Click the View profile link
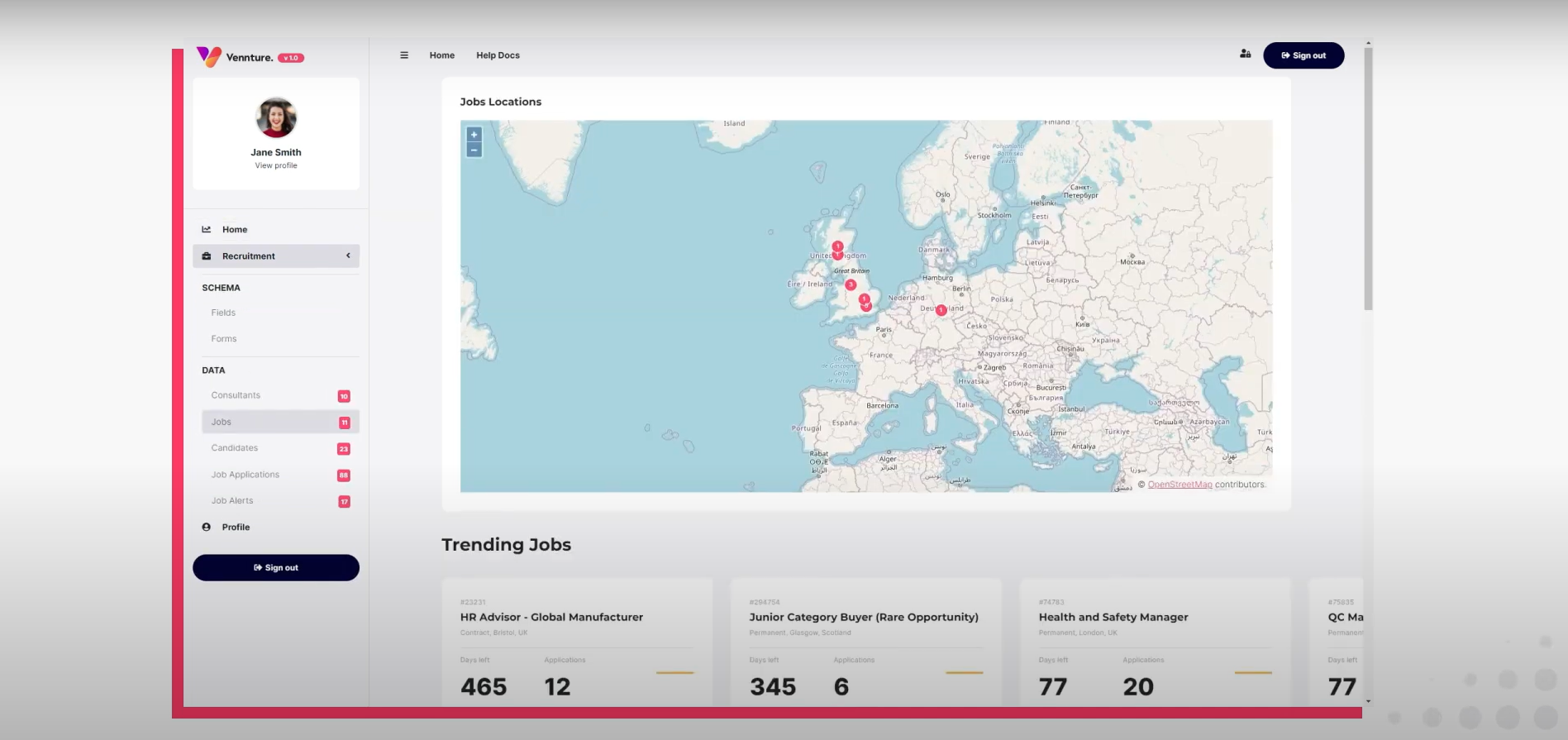The height and width of the screenshot is (740, 1568). 276,165
